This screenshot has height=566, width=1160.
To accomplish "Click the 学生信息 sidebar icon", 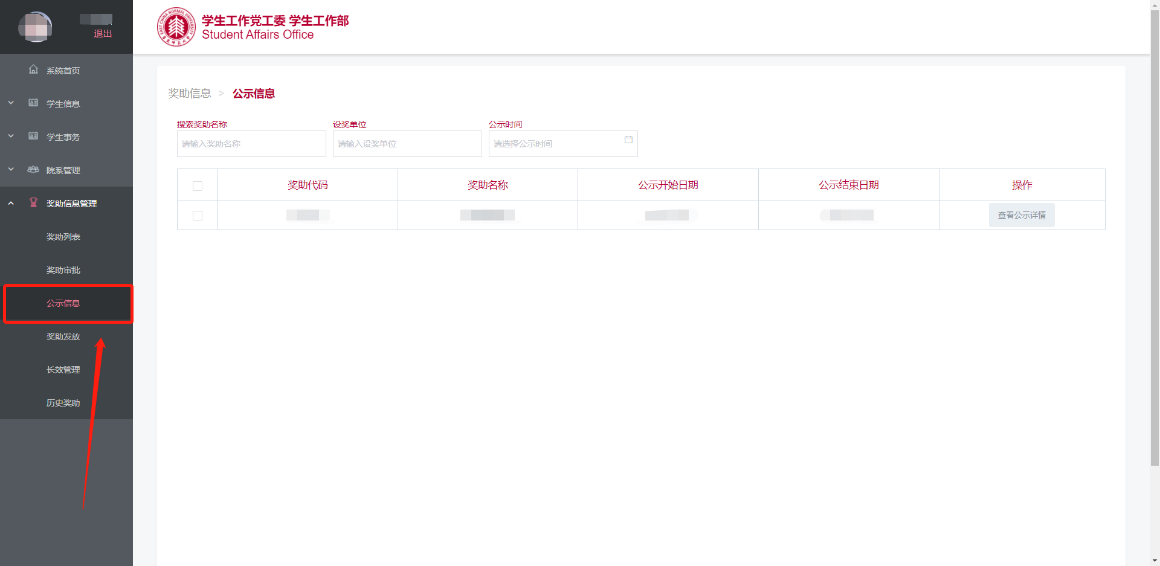I will 33,103.
